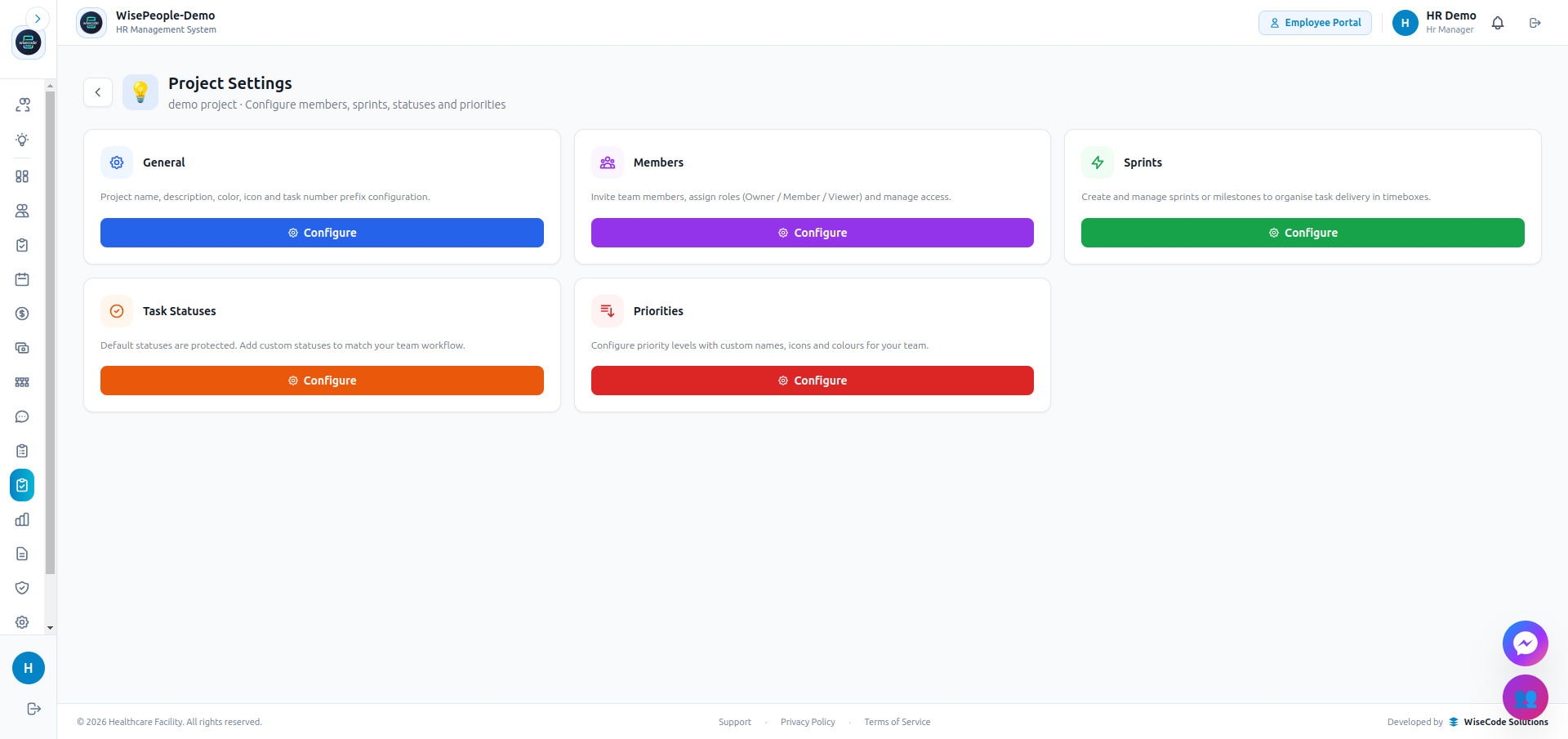Configure the General project settings

(x=322, y=233)
